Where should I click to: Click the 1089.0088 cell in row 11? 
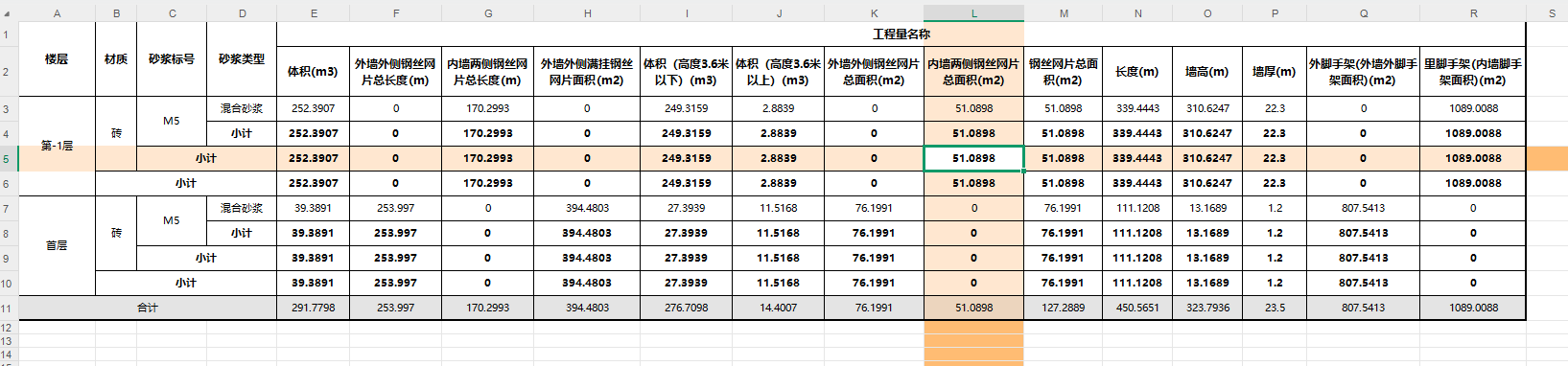pyautogui.click(x=1473, y=309)
